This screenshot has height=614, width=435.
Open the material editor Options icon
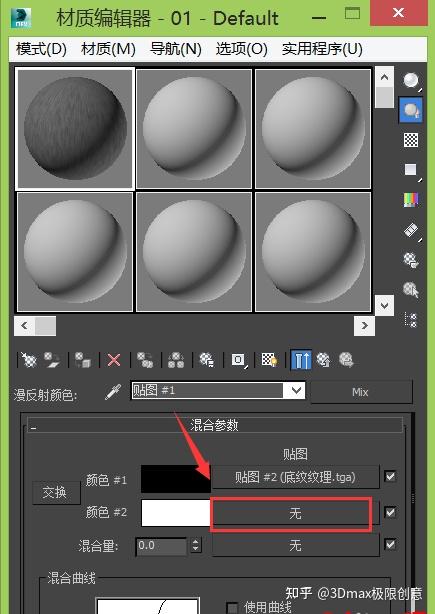pos(411,260)
